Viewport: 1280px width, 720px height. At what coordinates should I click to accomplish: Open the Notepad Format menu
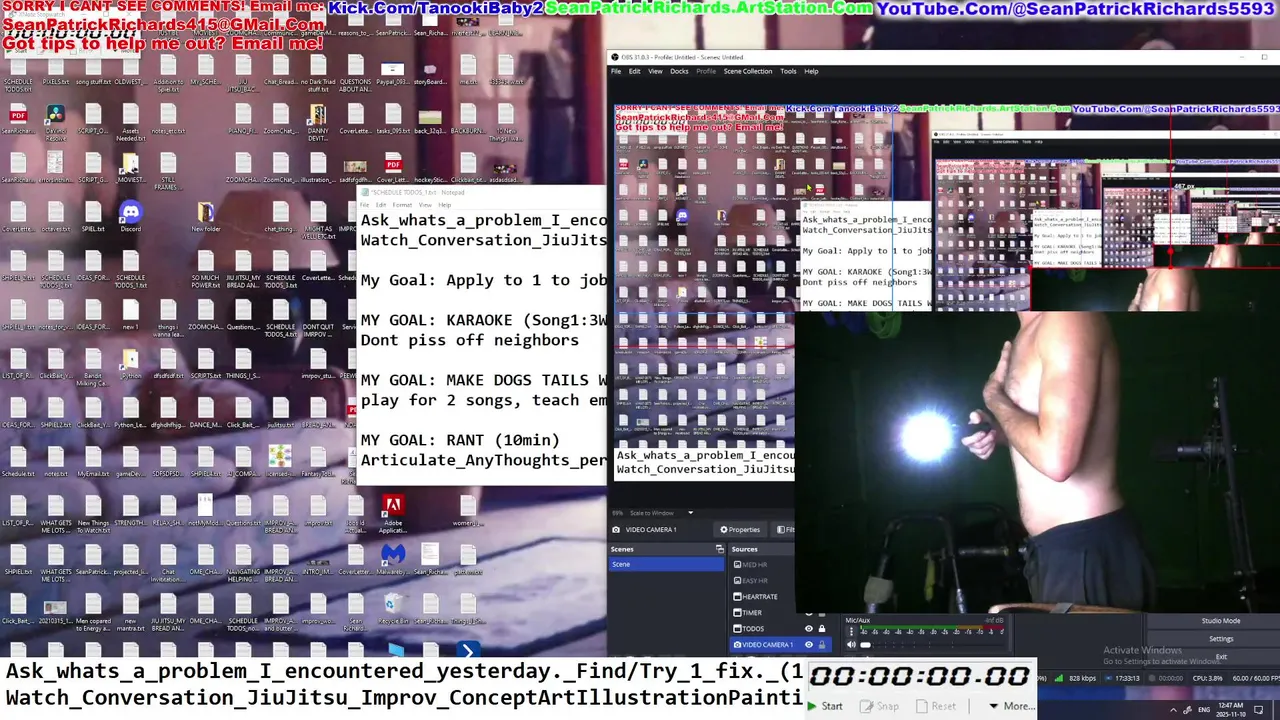click(x=402, y=205)
